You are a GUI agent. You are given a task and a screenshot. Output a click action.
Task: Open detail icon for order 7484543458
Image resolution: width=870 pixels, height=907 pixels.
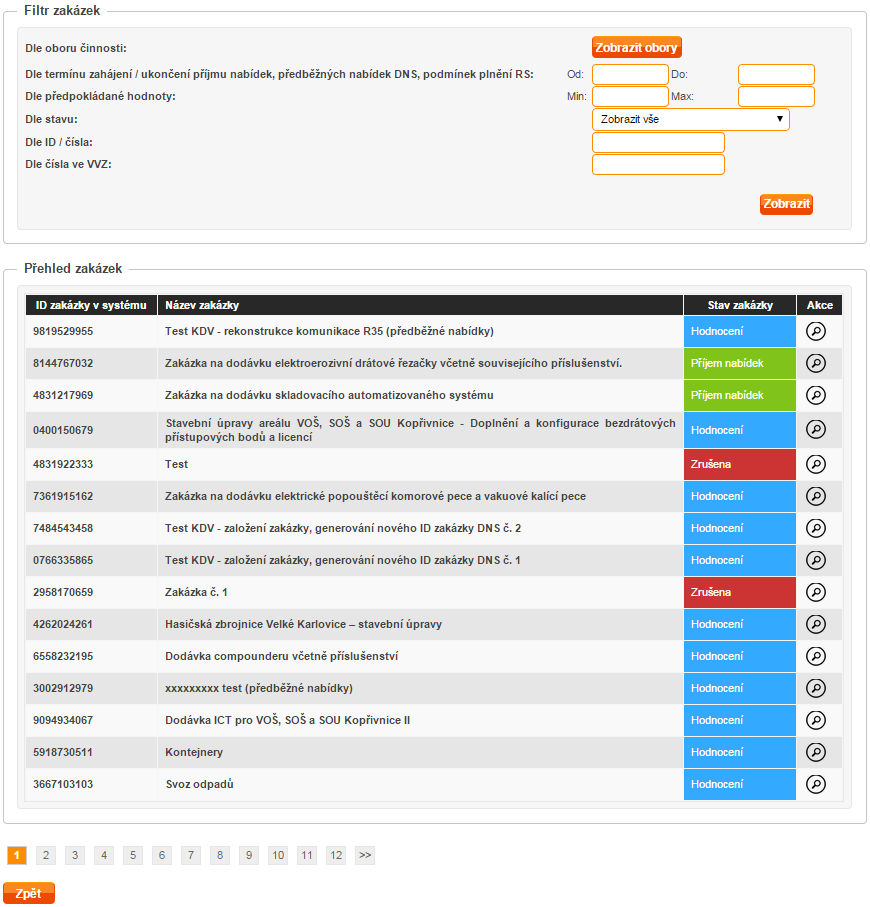(x=816, y=528)
